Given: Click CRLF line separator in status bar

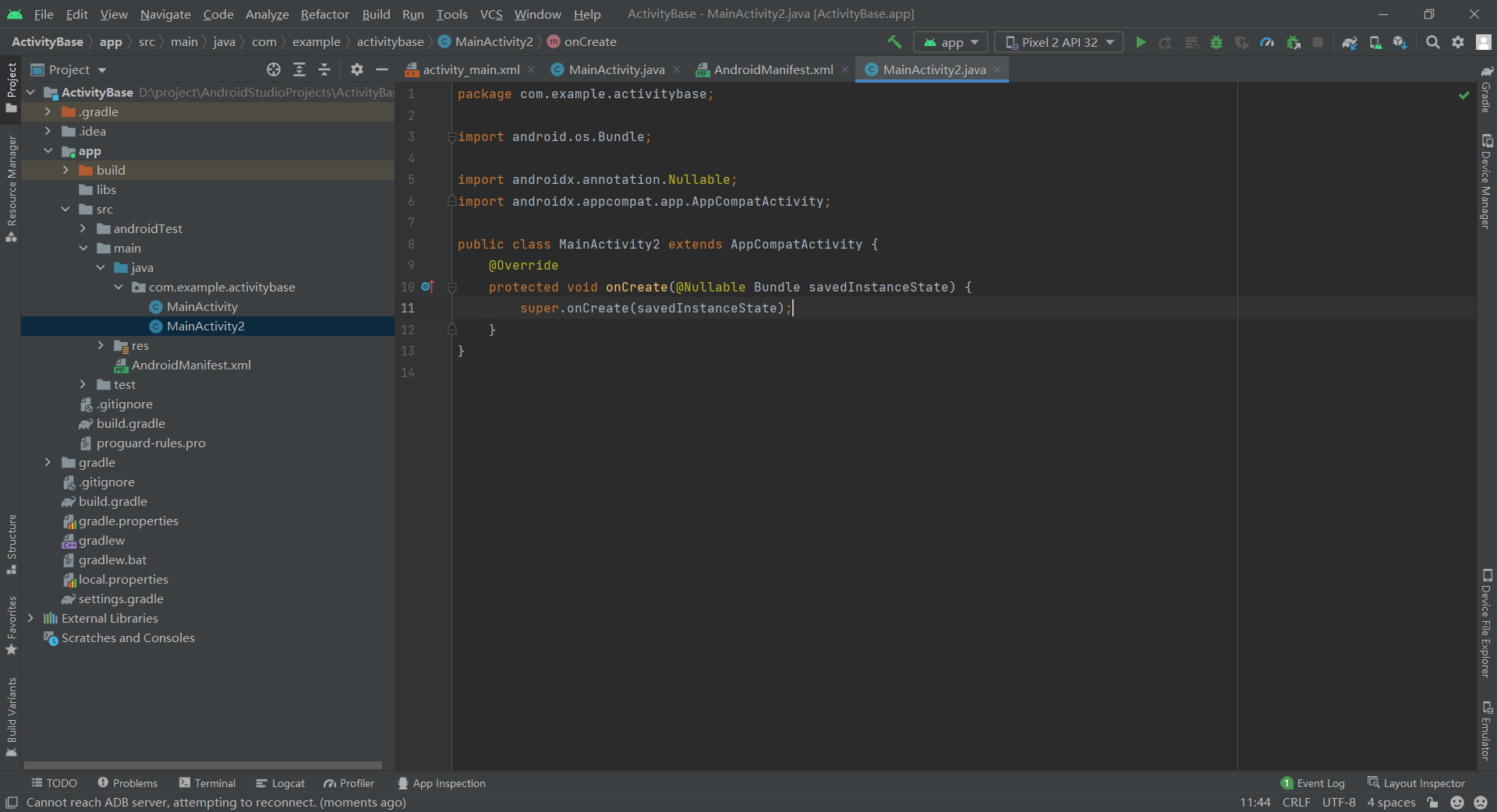Looking at the screenshot, I should [1296, 803].
